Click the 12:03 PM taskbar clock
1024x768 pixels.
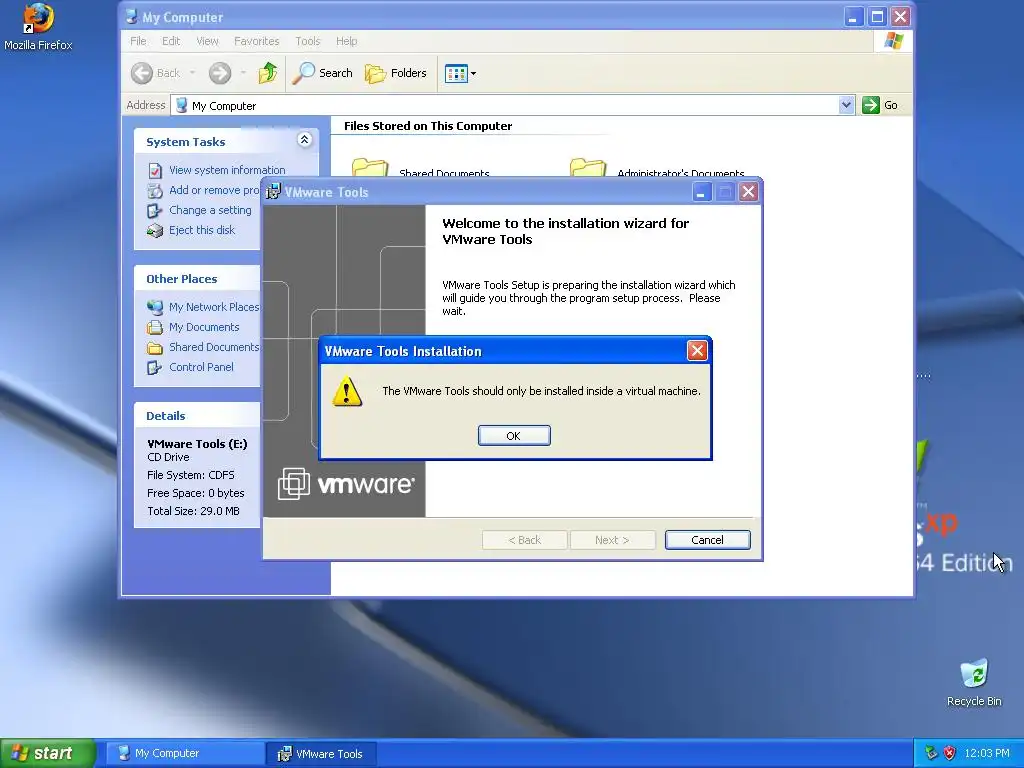987,753
